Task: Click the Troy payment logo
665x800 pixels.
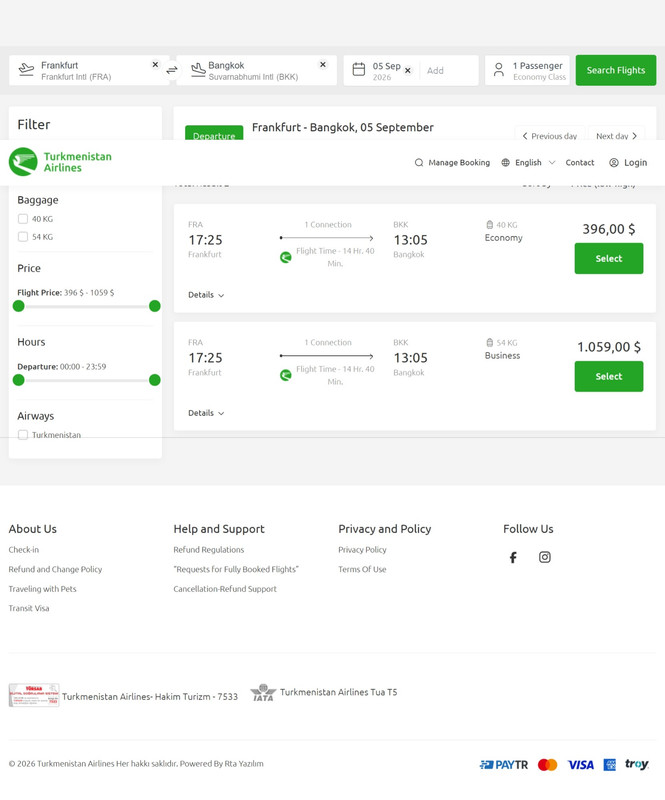Action: 636,764
